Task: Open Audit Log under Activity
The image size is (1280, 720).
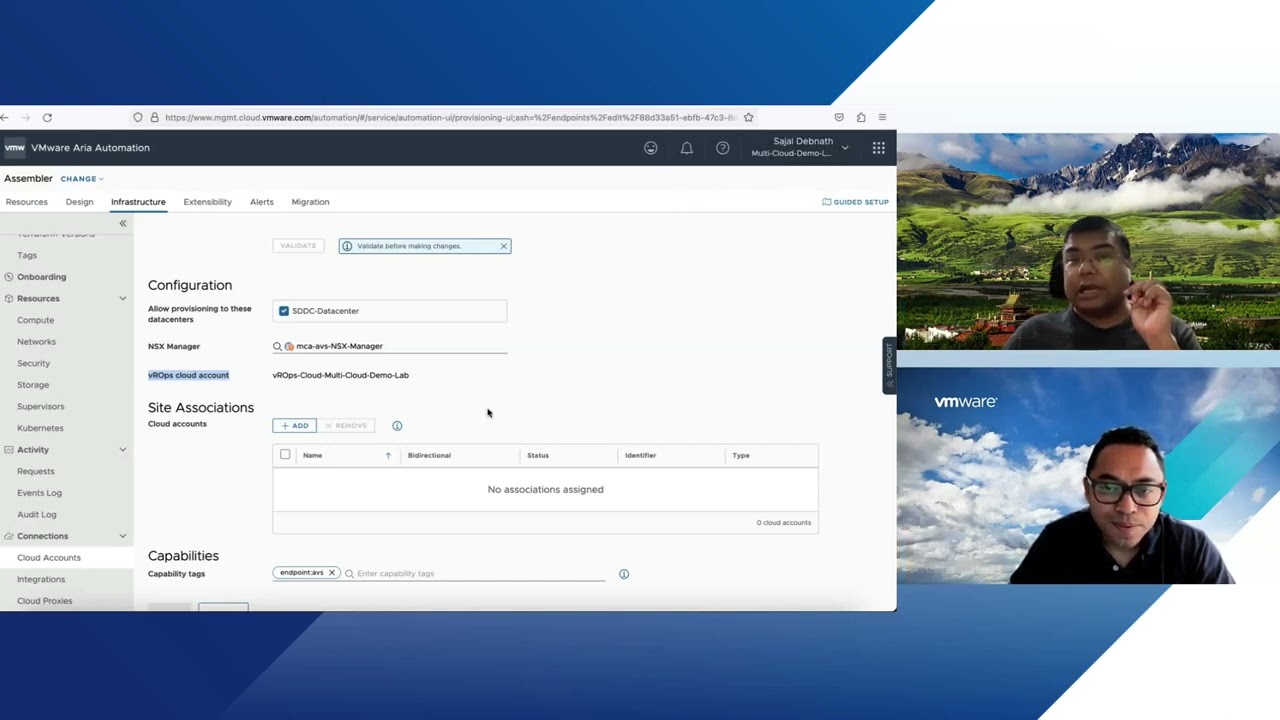Action: [37, 514]
